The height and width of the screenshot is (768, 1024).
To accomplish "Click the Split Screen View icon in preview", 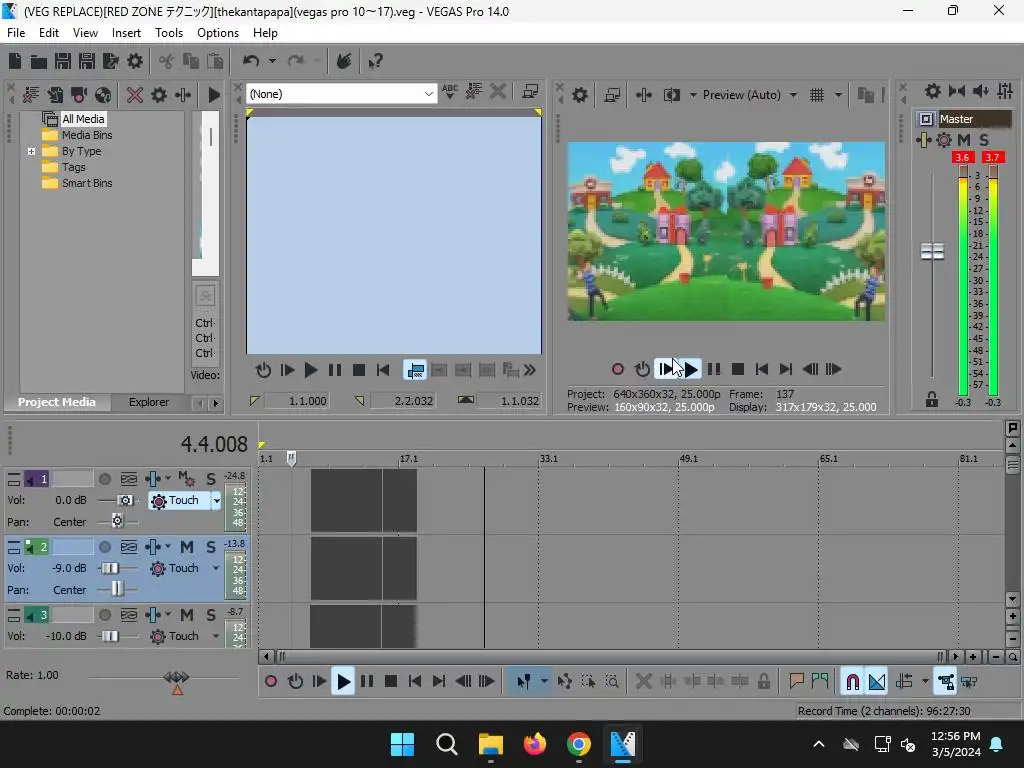I will click(x=672, y=95).
